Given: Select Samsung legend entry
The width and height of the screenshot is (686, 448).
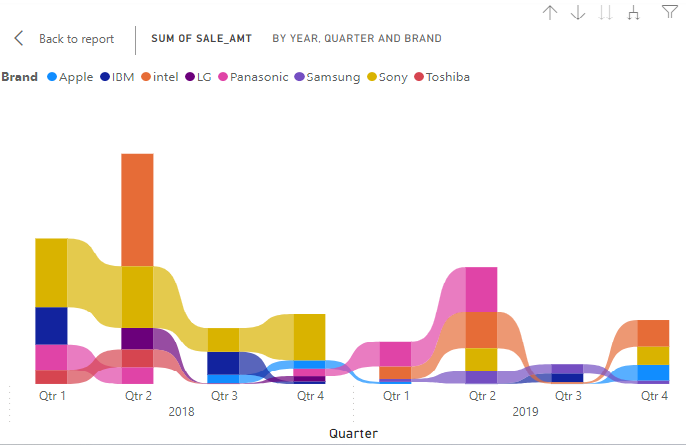Looking at the screenshot, I should click(333, 77).
